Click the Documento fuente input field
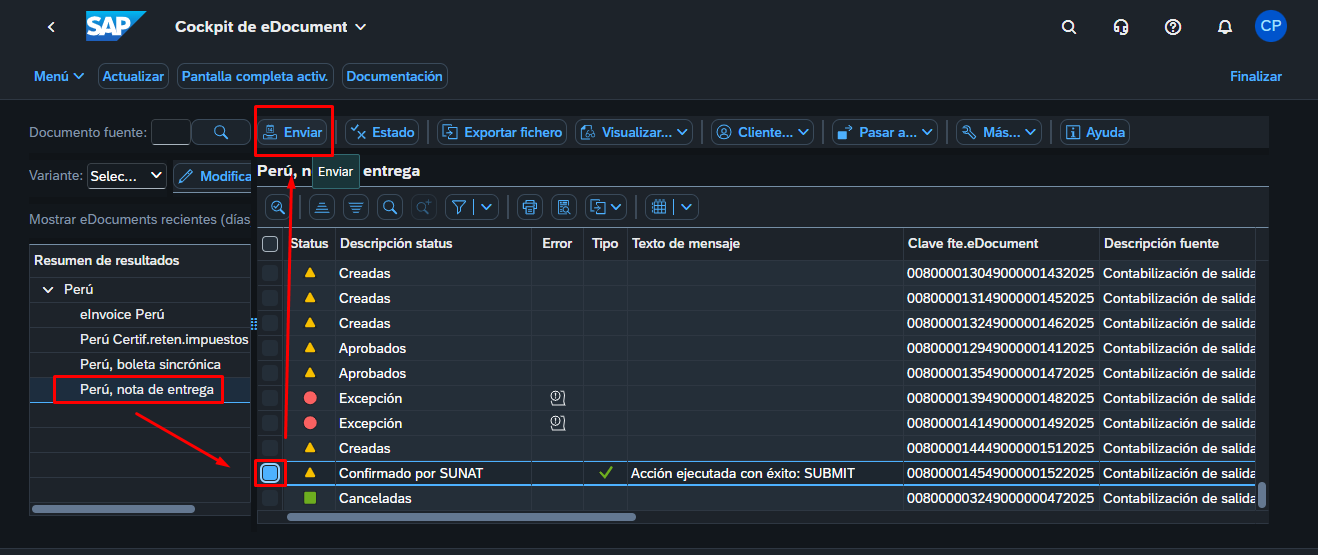 point(170,132)
